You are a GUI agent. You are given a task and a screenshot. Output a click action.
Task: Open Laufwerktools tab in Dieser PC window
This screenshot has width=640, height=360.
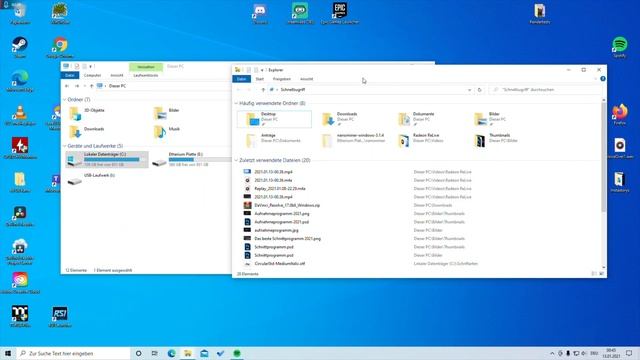click(146, 76)
